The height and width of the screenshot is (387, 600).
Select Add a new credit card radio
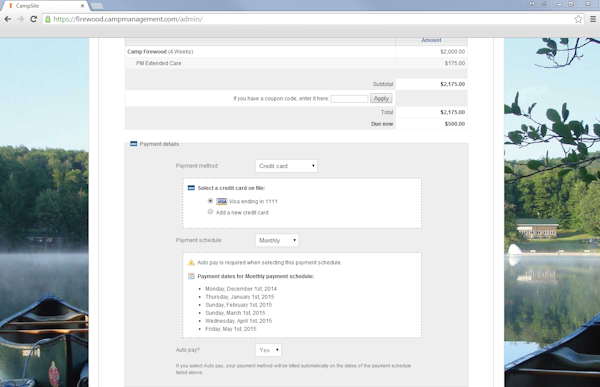click(210, 212)
